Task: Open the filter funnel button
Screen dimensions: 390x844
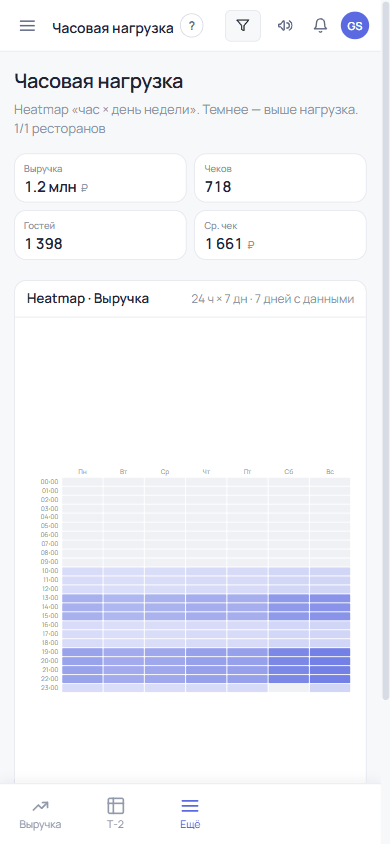Action: tap(243, 26)
